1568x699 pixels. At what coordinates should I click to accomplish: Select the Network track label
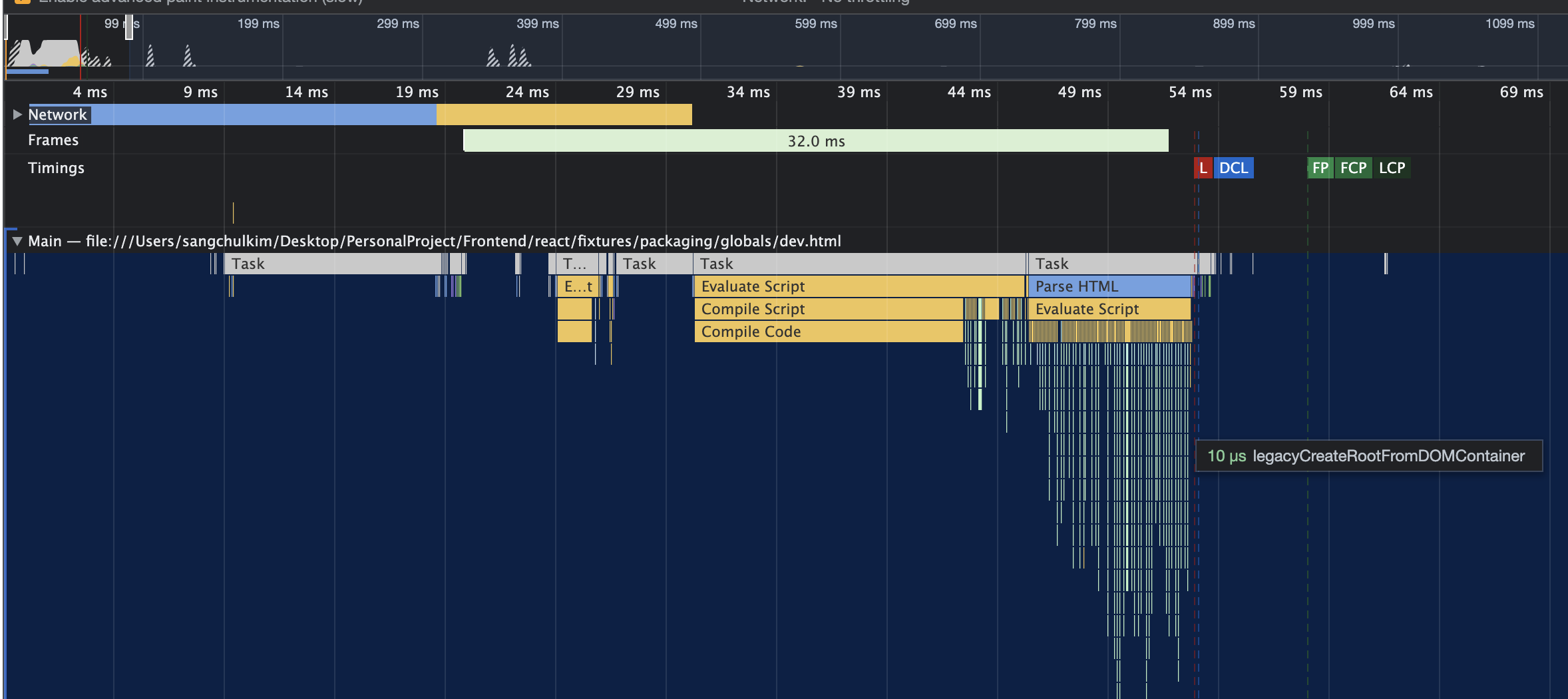(58, 115)
